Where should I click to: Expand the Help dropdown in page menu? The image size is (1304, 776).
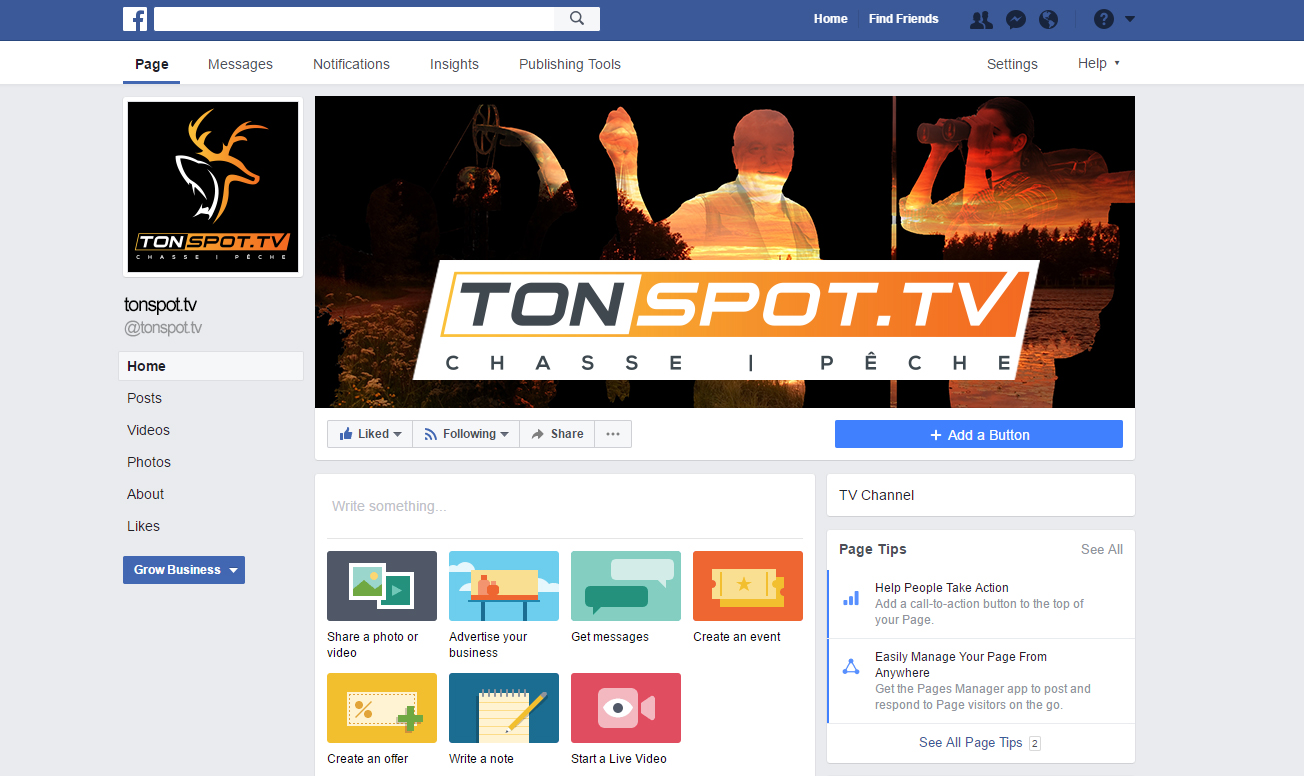point(1098,63)
